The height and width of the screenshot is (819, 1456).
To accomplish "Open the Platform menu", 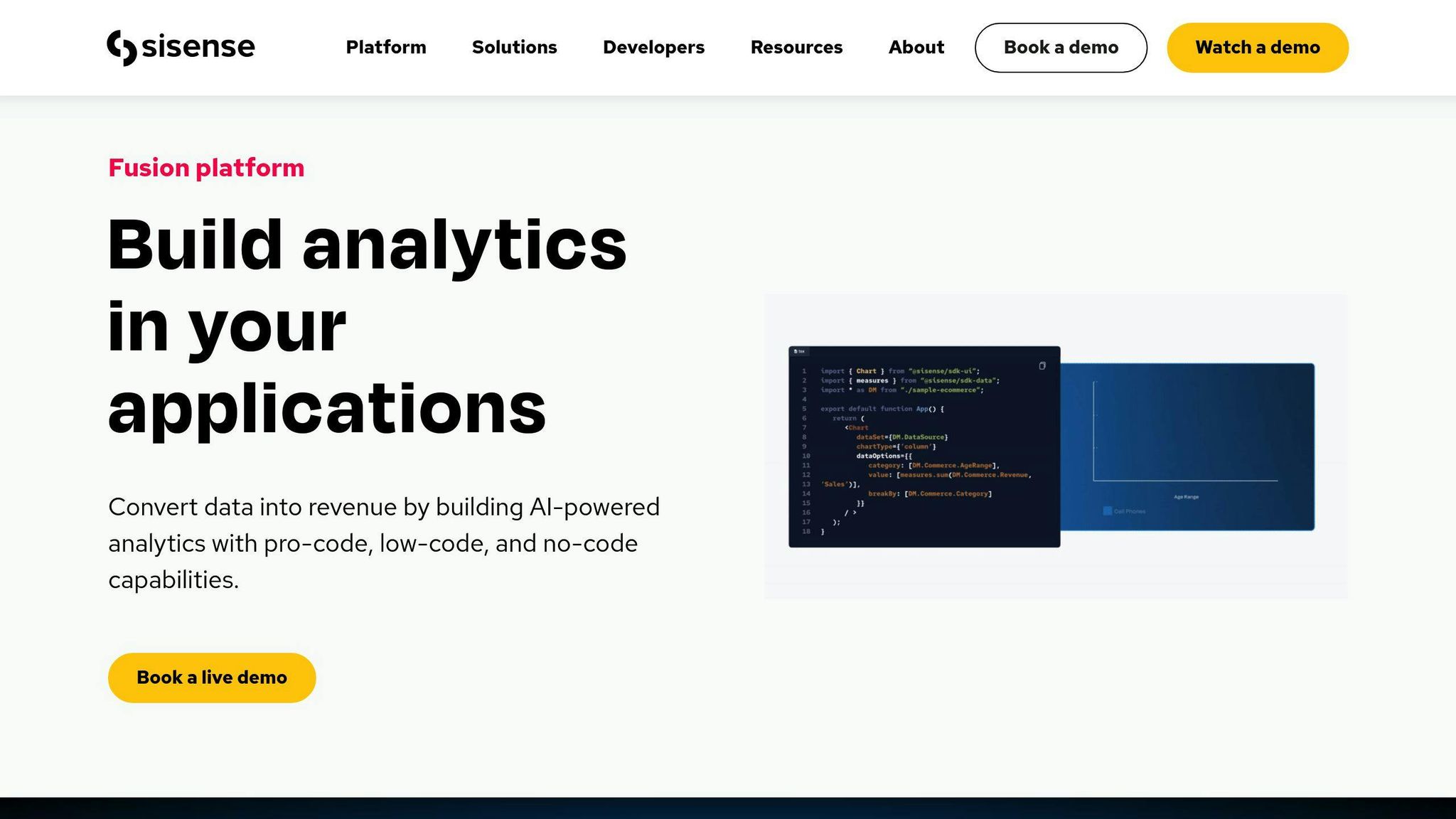I will pos(385,48).
